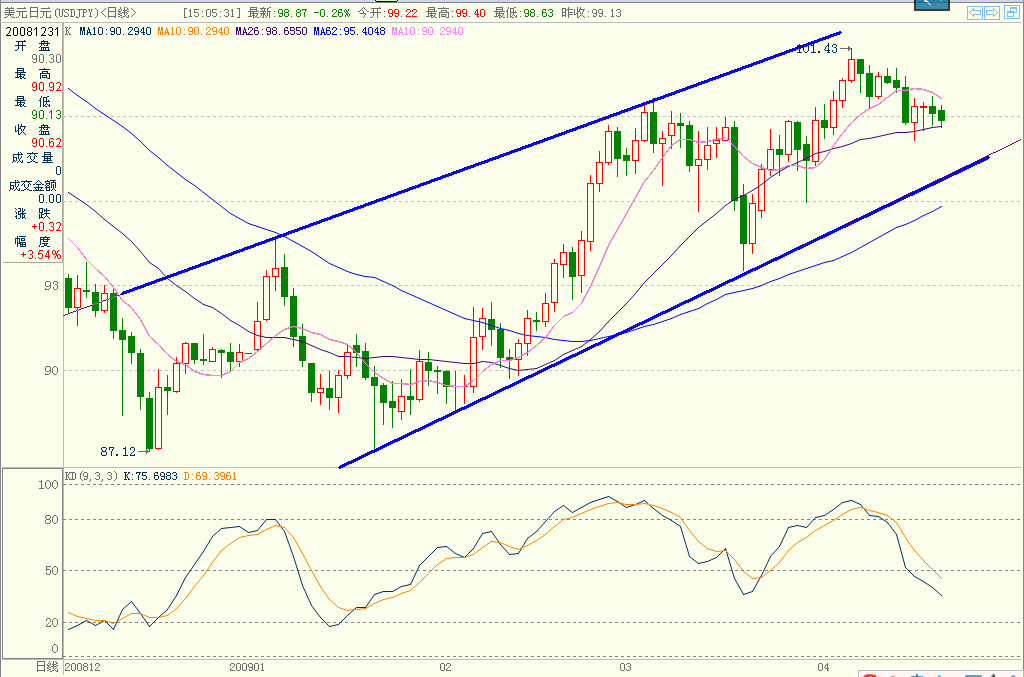
Task: Click the 今开:99.22 open quote
Action: point(387,12)
